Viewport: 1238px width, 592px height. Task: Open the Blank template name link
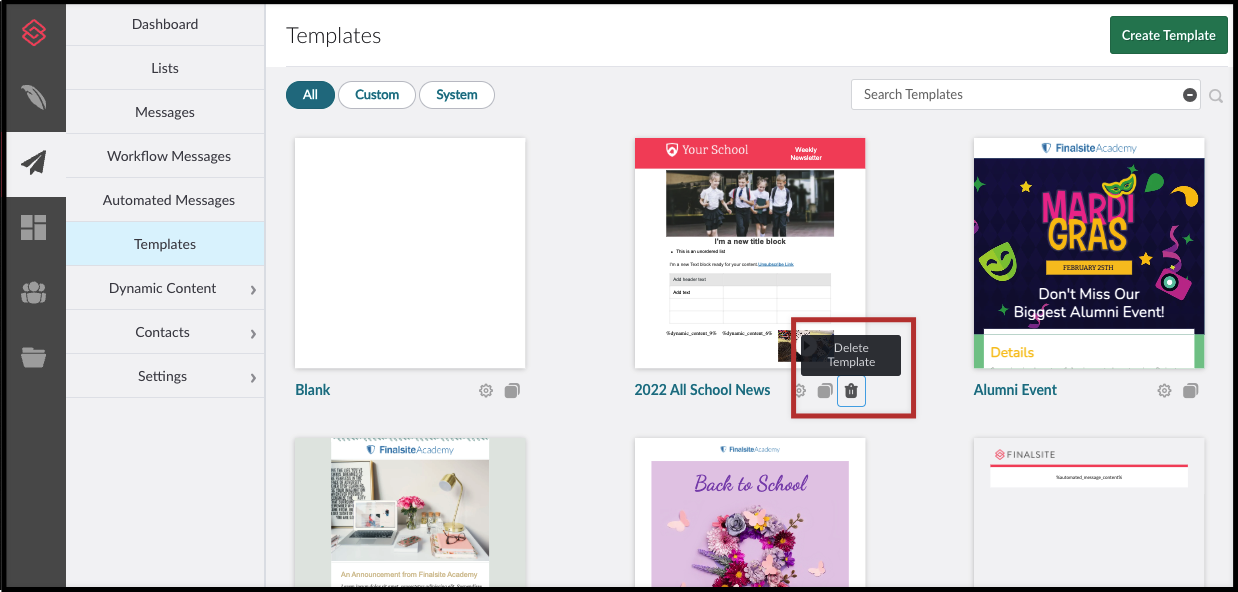point(313,390)
